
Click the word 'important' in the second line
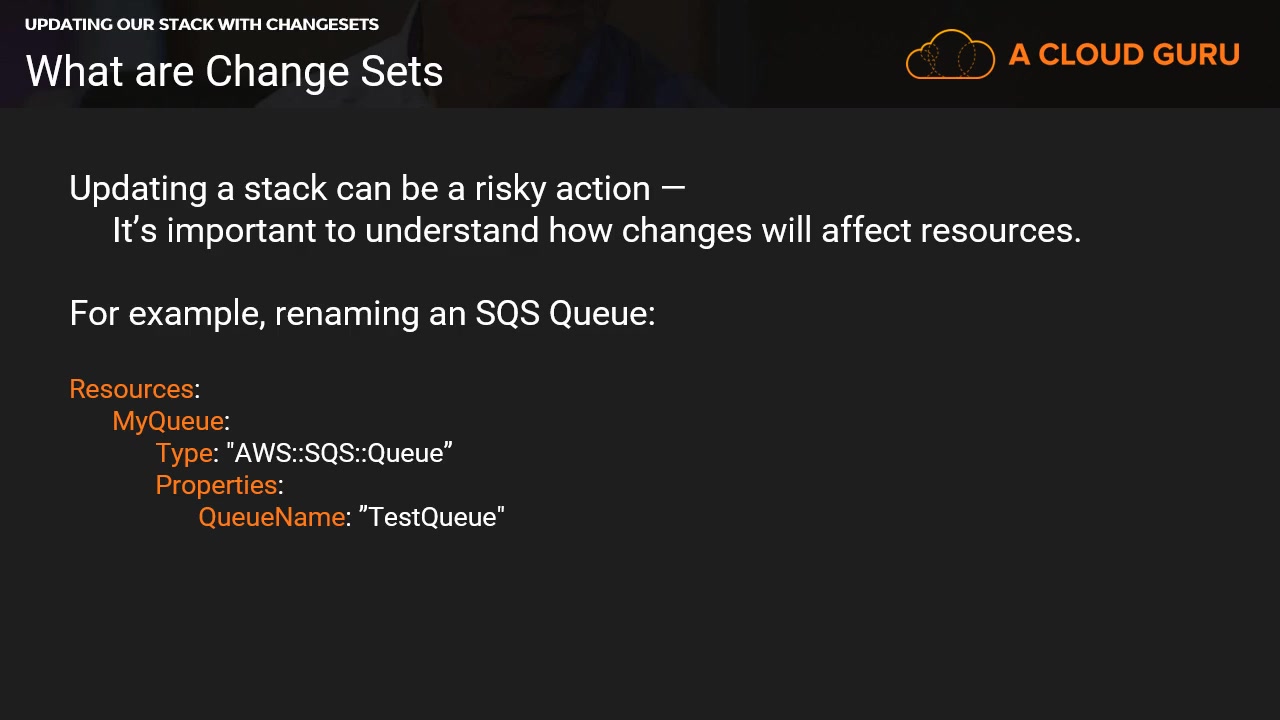click(x=241, y=231)
